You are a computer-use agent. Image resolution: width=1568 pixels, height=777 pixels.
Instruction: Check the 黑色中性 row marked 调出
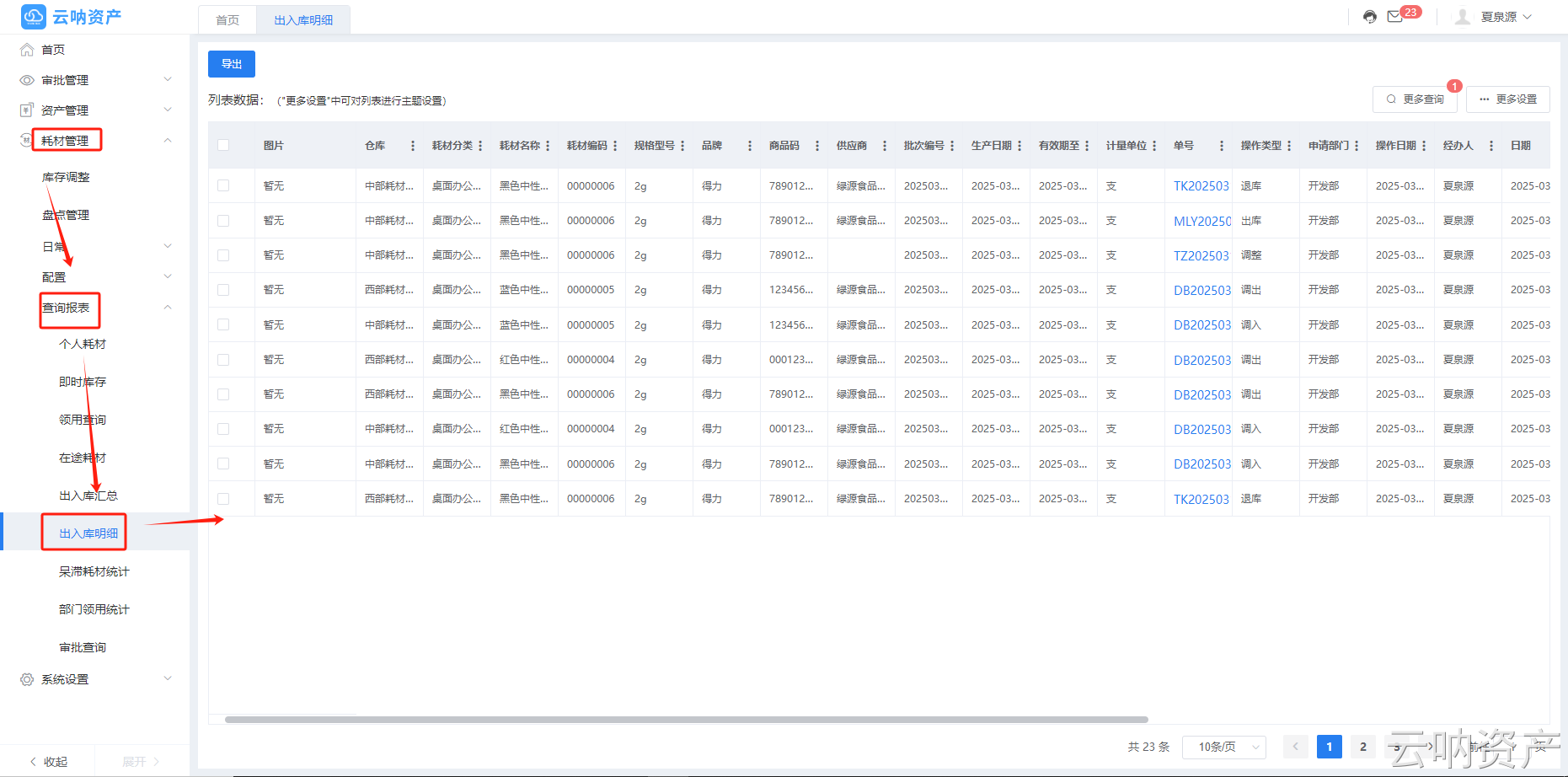click(223, 394)
